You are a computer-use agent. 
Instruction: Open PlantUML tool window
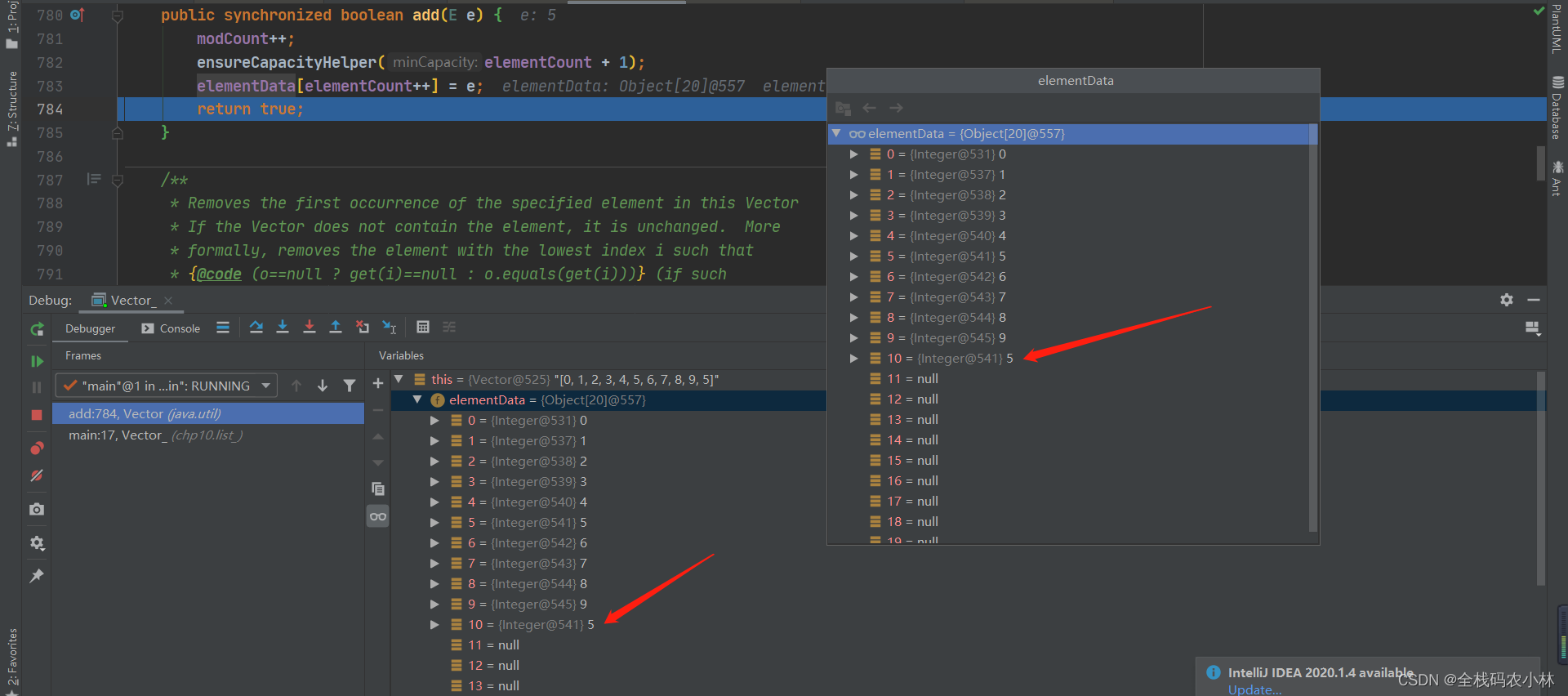click(1557, 29)
